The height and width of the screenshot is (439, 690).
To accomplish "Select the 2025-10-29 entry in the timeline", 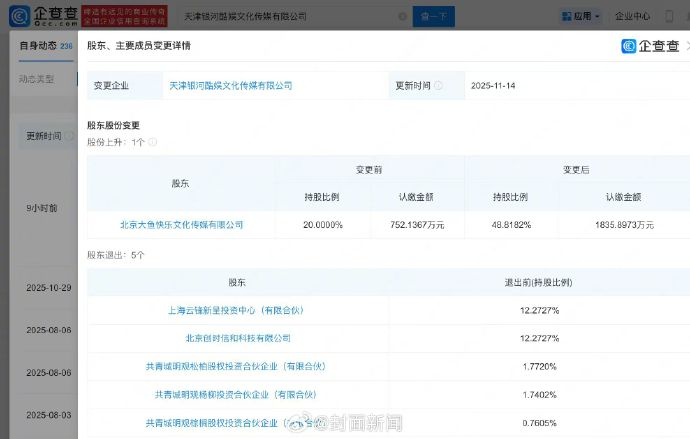I will point(48,287).
